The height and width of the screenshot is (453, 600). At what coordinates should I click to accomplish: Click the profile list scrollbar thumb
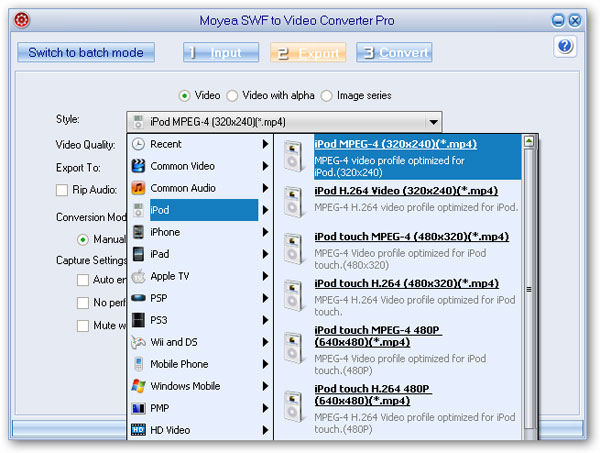pyautogui.click(x=529, y=289)
